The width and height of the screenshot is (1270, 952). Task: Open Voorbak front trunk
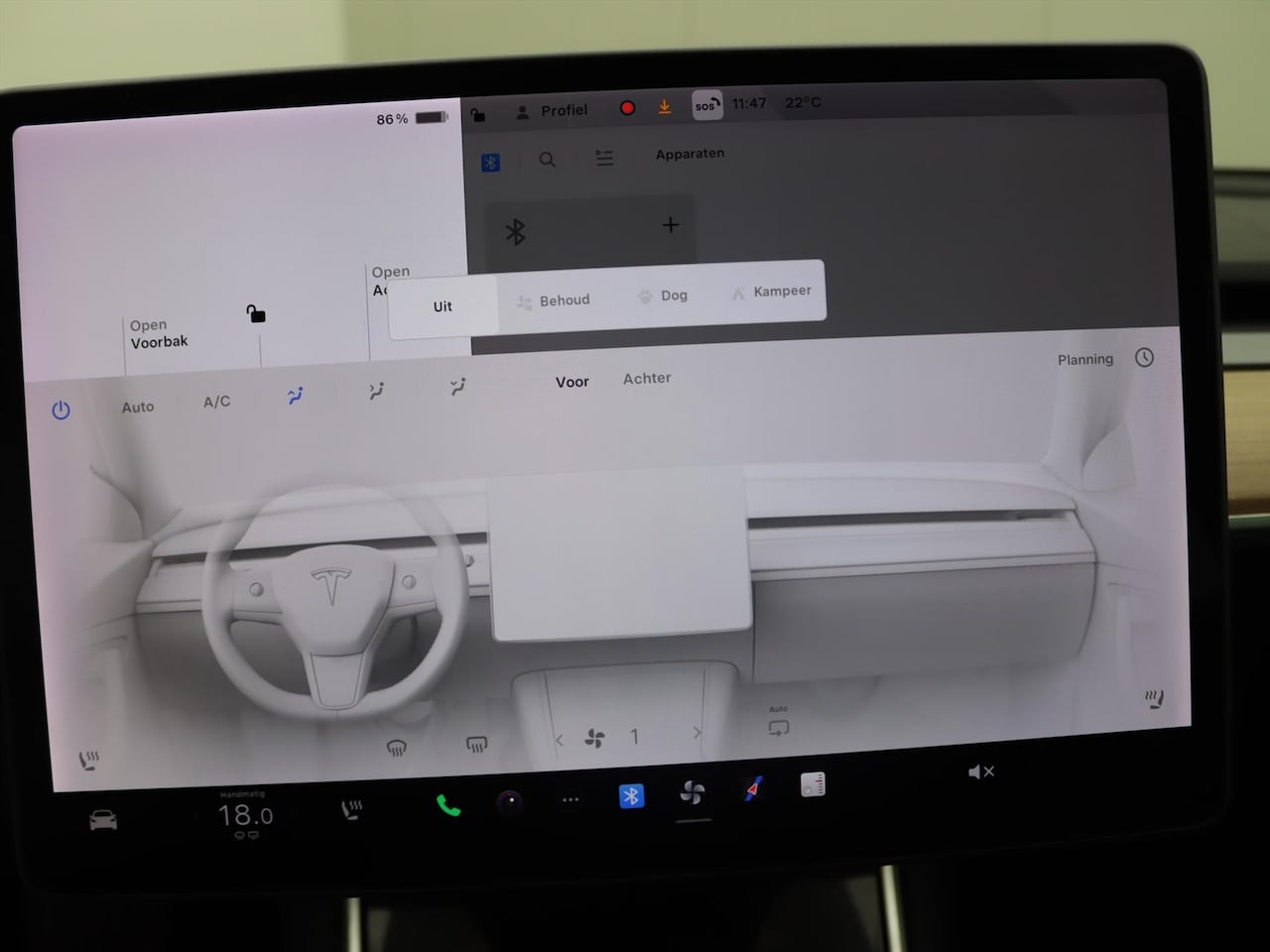(x=159, y=334)
